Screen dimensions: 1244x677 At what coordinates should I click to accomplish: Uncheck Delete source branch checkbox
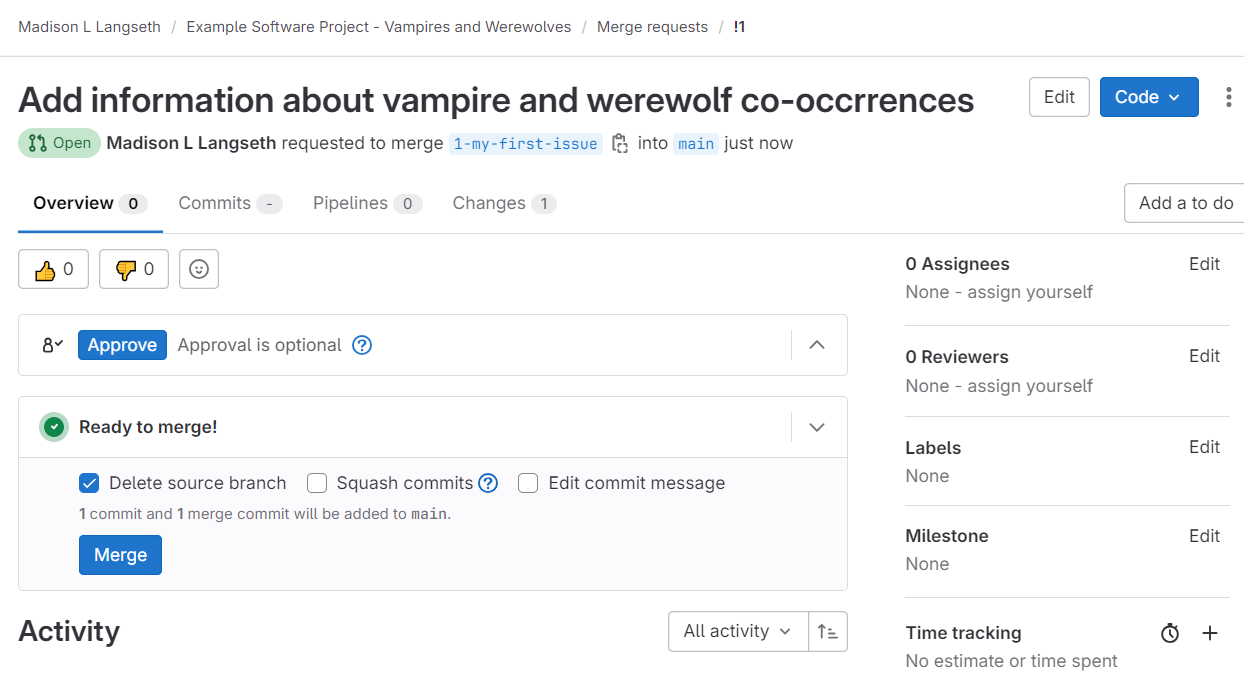point(90,484)
